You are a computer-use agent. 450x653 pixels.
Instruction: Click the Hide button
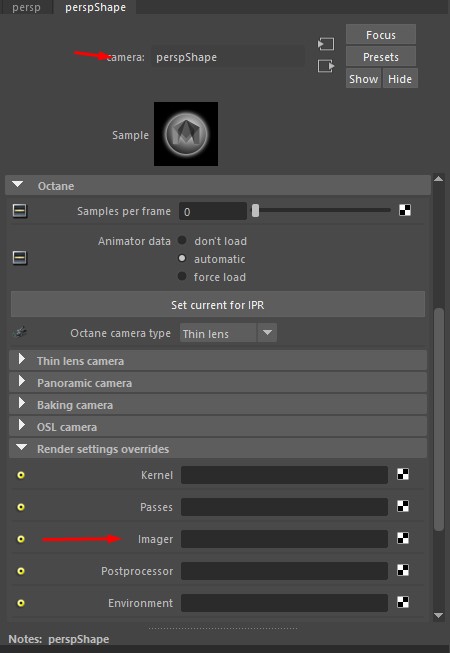tap(400, 79)
